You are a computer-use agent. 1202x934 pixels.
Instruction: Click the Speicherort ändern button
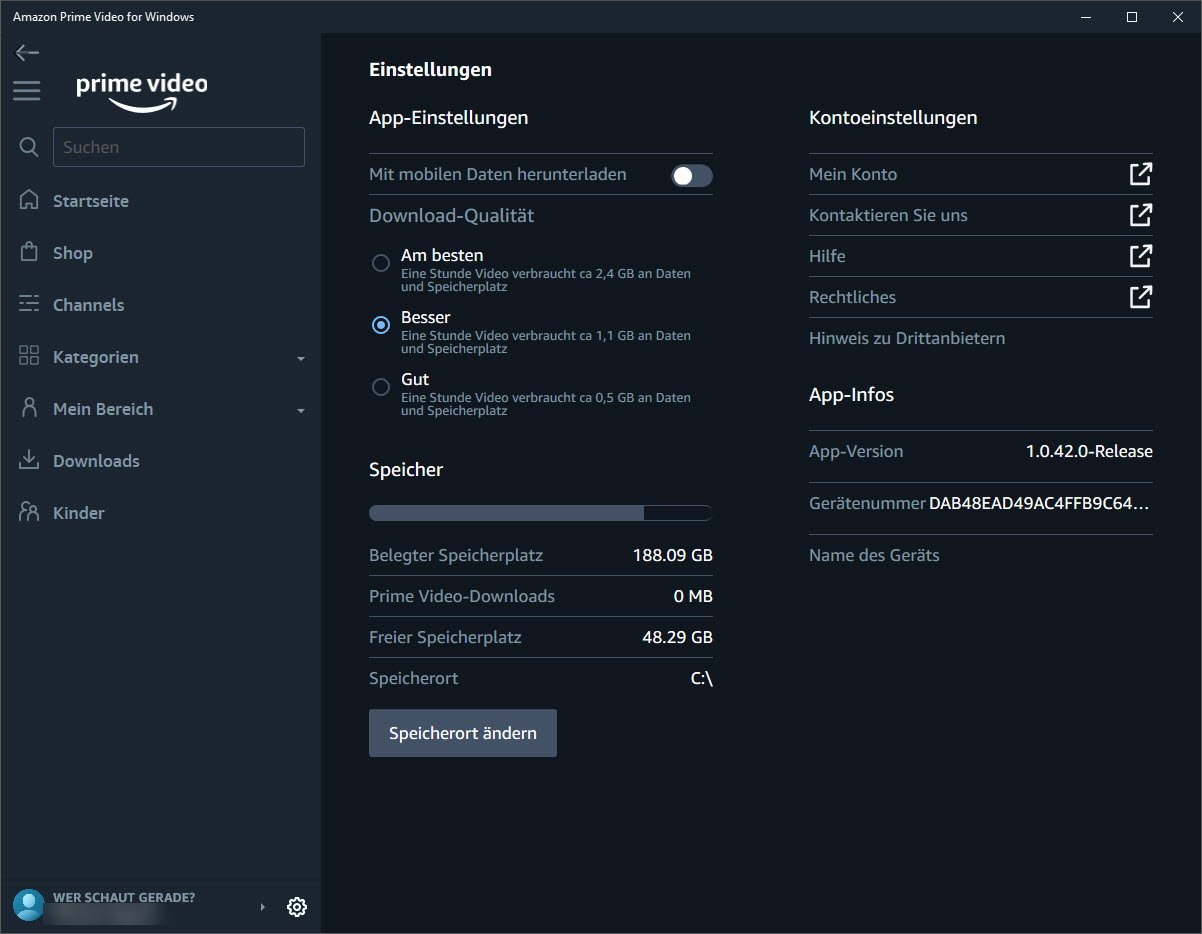click(x=463, y=733)
